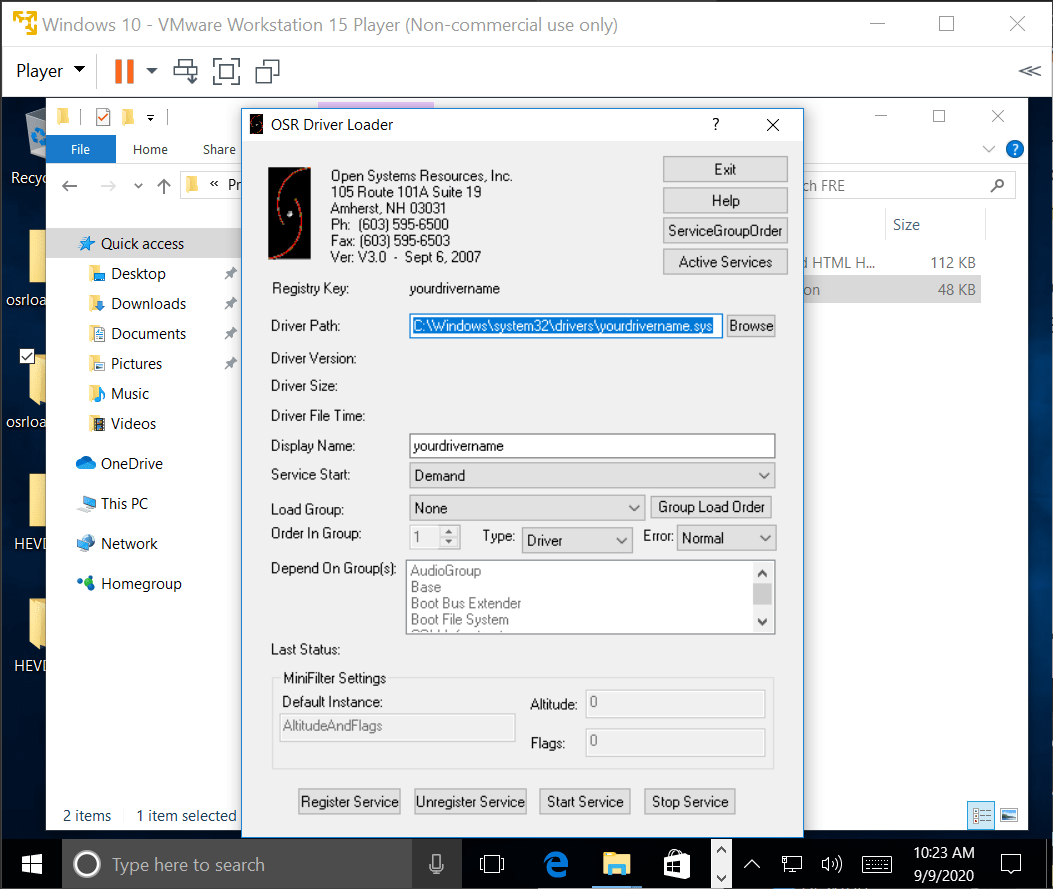
Task: Switch VMware to Unity mode
Action: click(267, 71)
